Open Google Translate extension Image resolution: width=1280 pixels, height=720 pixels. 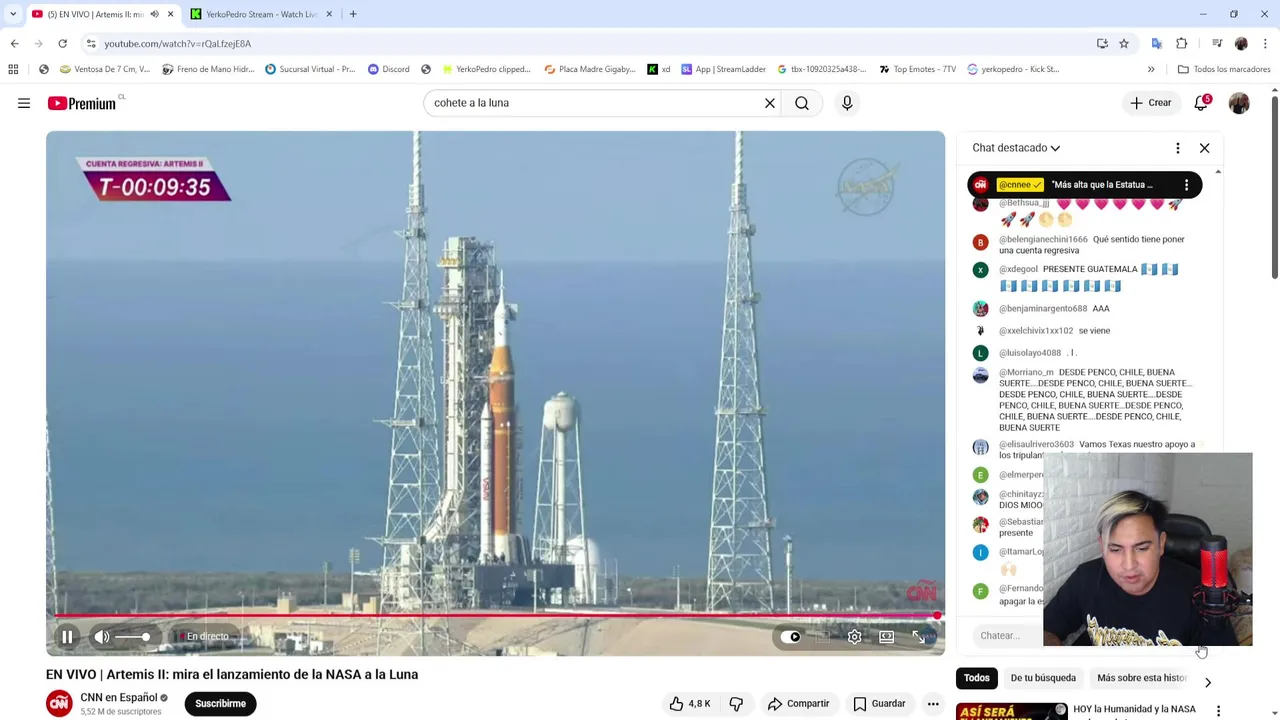pyautogui.click(x=1157, y=44)
